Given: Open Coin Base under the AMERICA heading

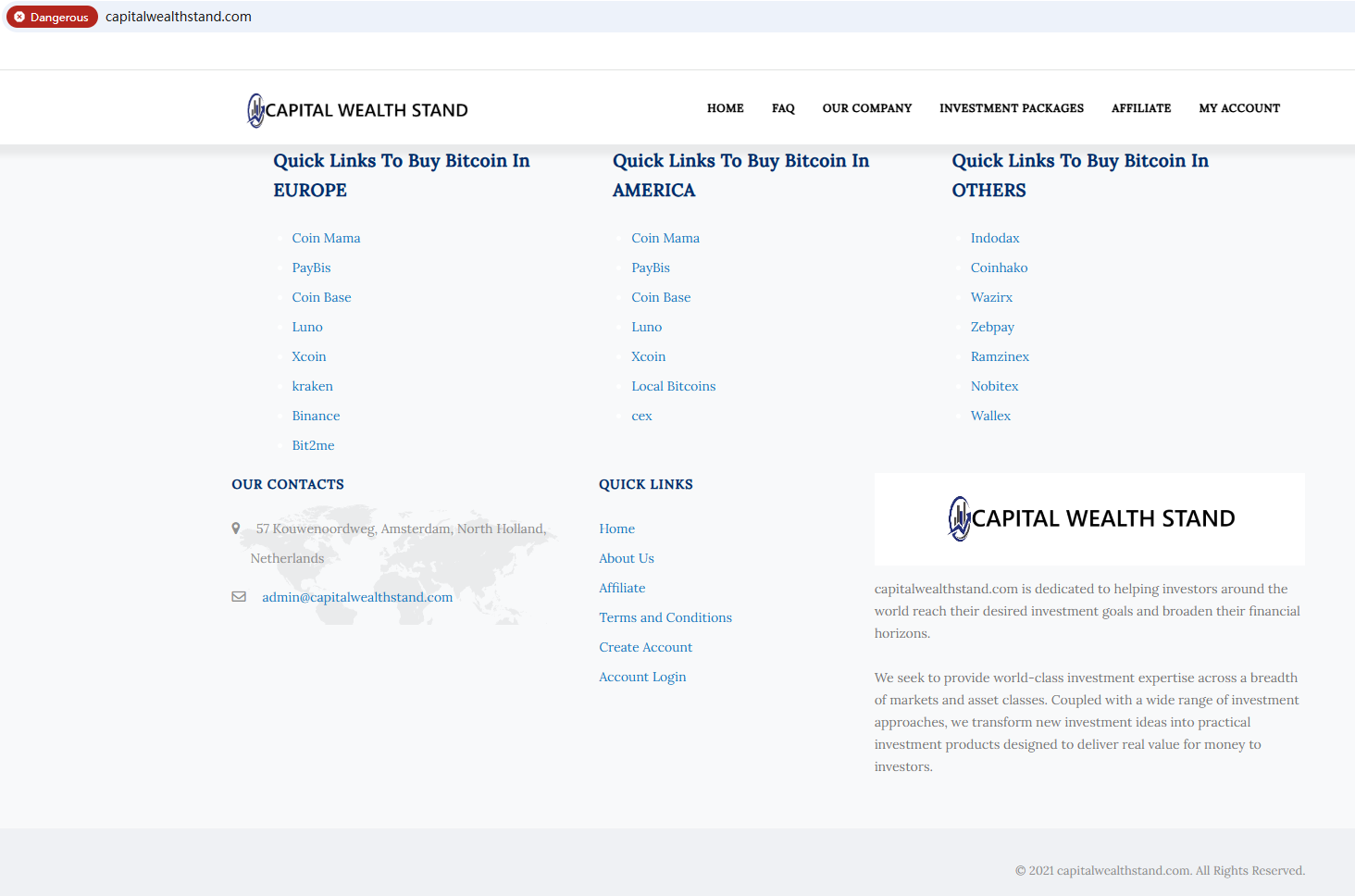Looking at the screenshot, I should coord(661,297).
